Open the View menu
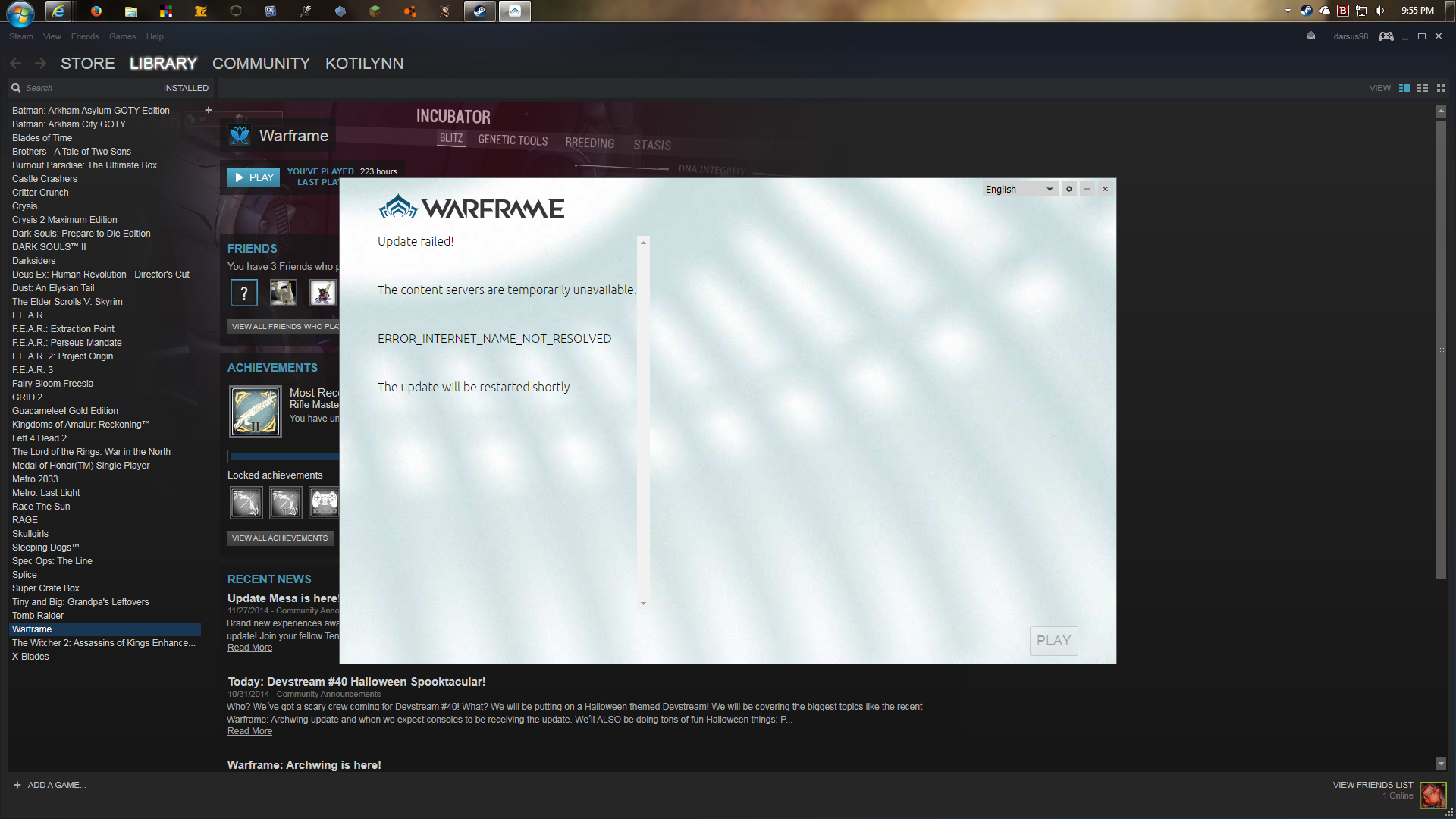Image resolution: width=1456 pixels, height=819 pixels. tap(52, 36)
